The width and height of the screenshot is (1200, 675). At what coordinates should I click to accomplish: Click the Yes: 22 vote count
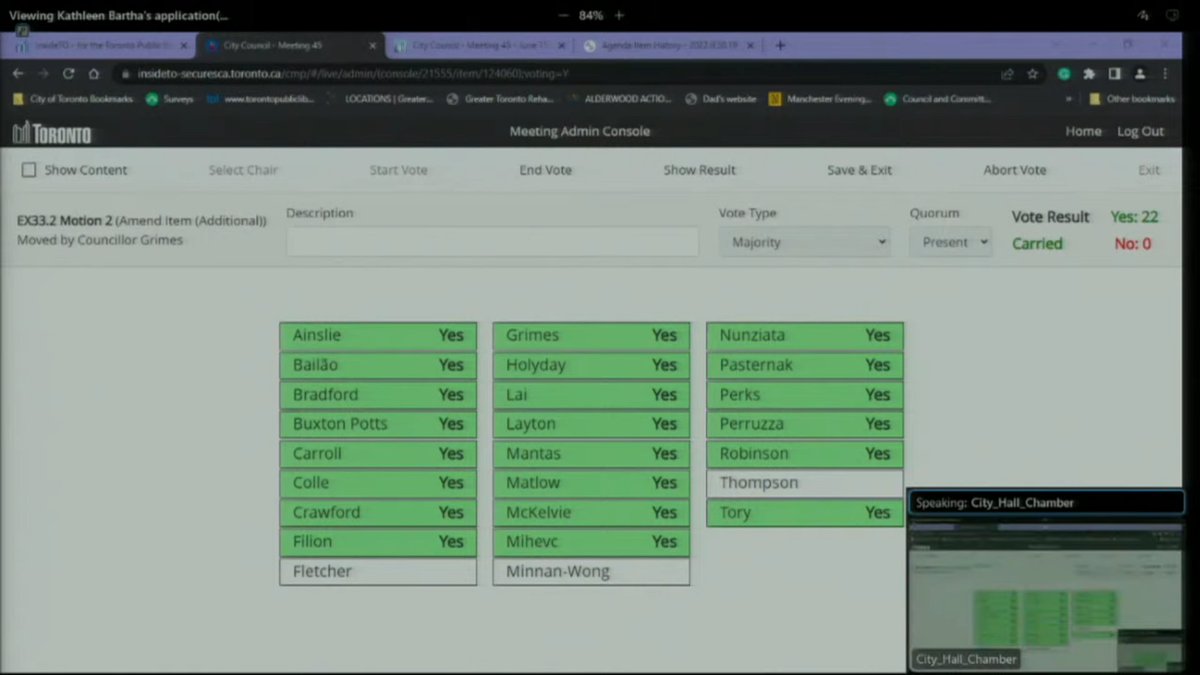pos(1134,217)
